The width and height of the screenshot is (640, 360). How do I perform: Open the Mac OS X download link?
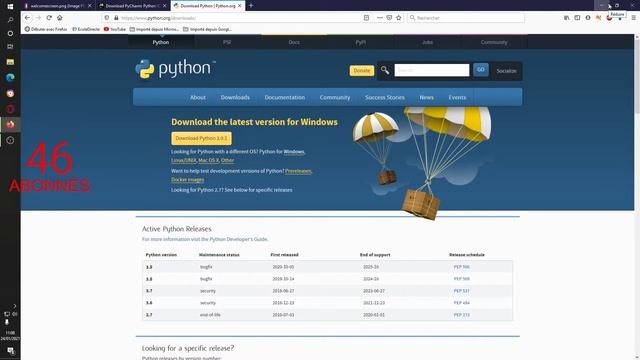pos(209,160)
